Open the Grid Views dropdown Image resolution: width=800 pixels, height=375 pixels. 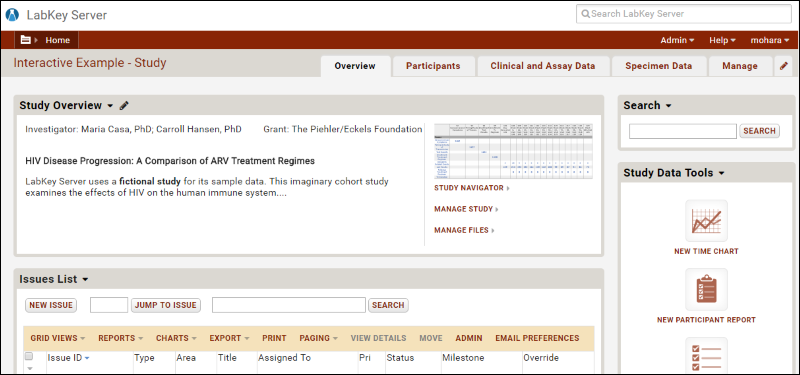click(58, 338)
